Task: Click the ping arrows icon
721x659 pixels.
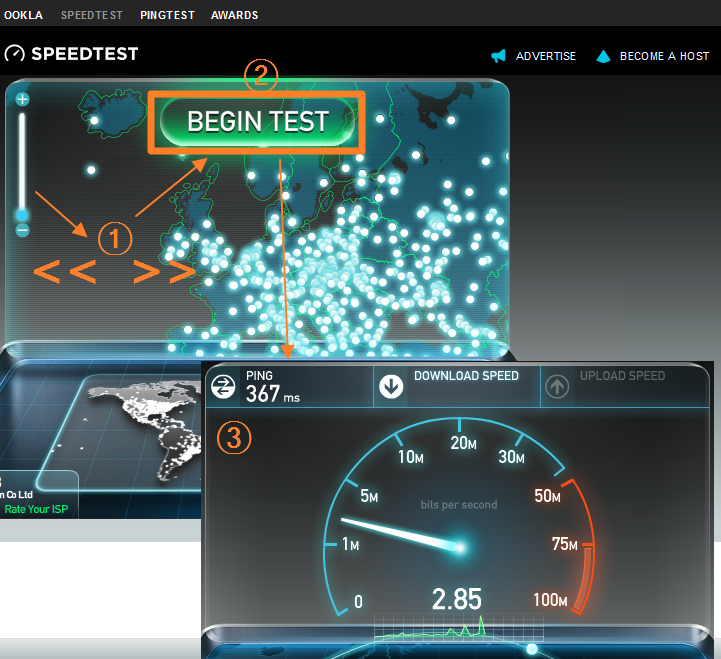Action: 223,386
